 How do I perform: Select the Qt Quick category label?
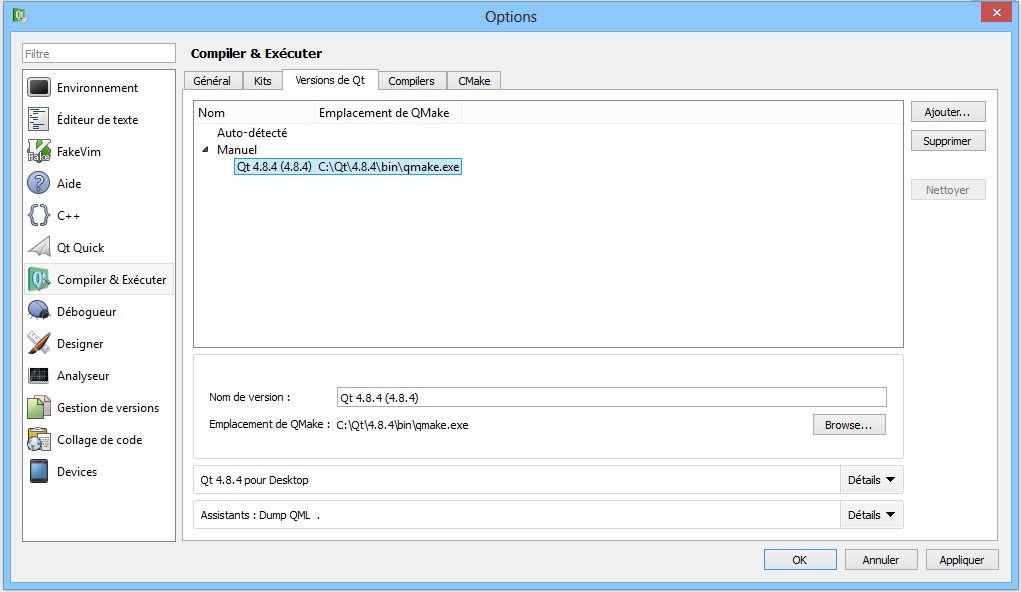81,247
